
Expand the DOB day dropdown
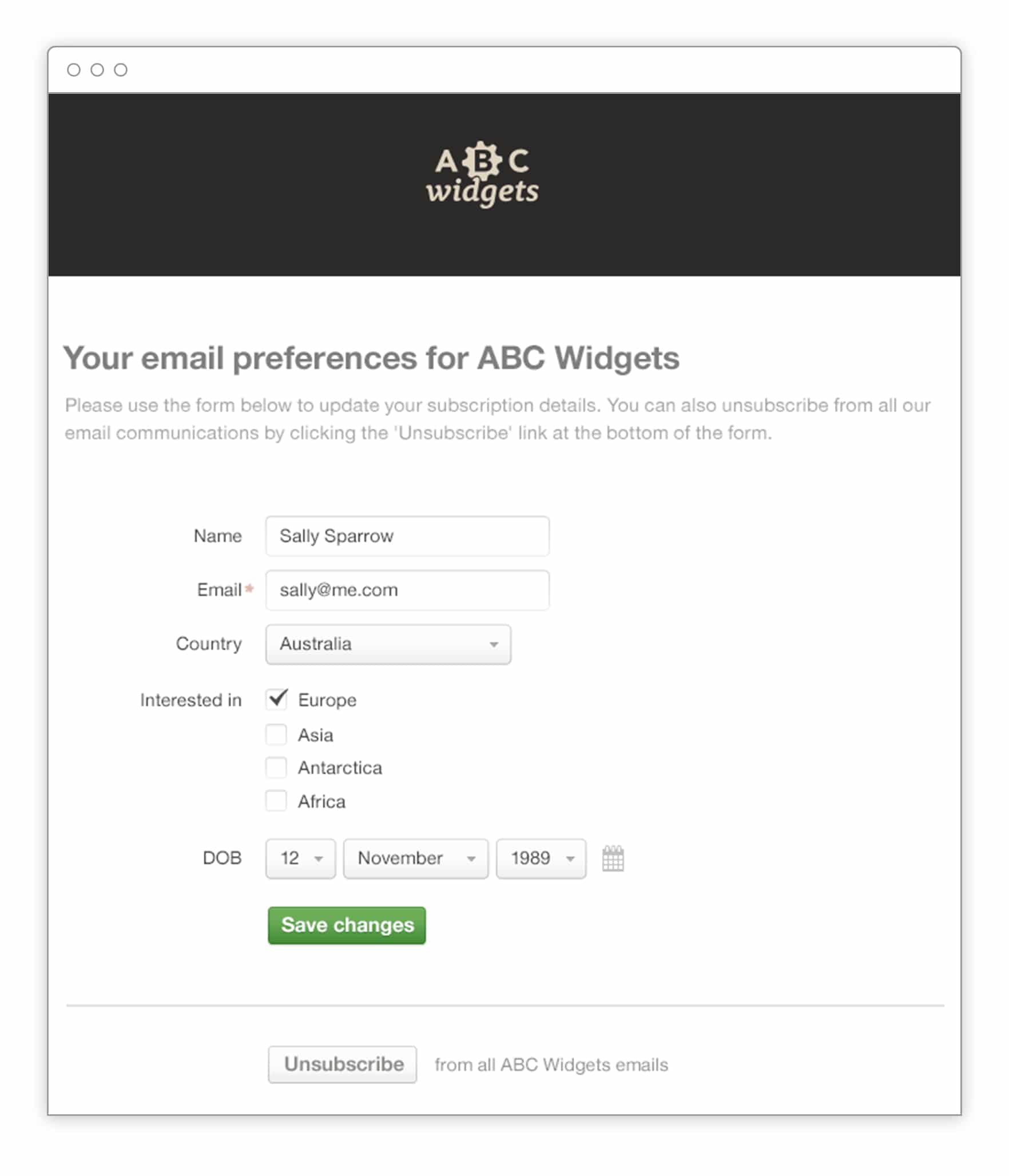click(300, 858)
